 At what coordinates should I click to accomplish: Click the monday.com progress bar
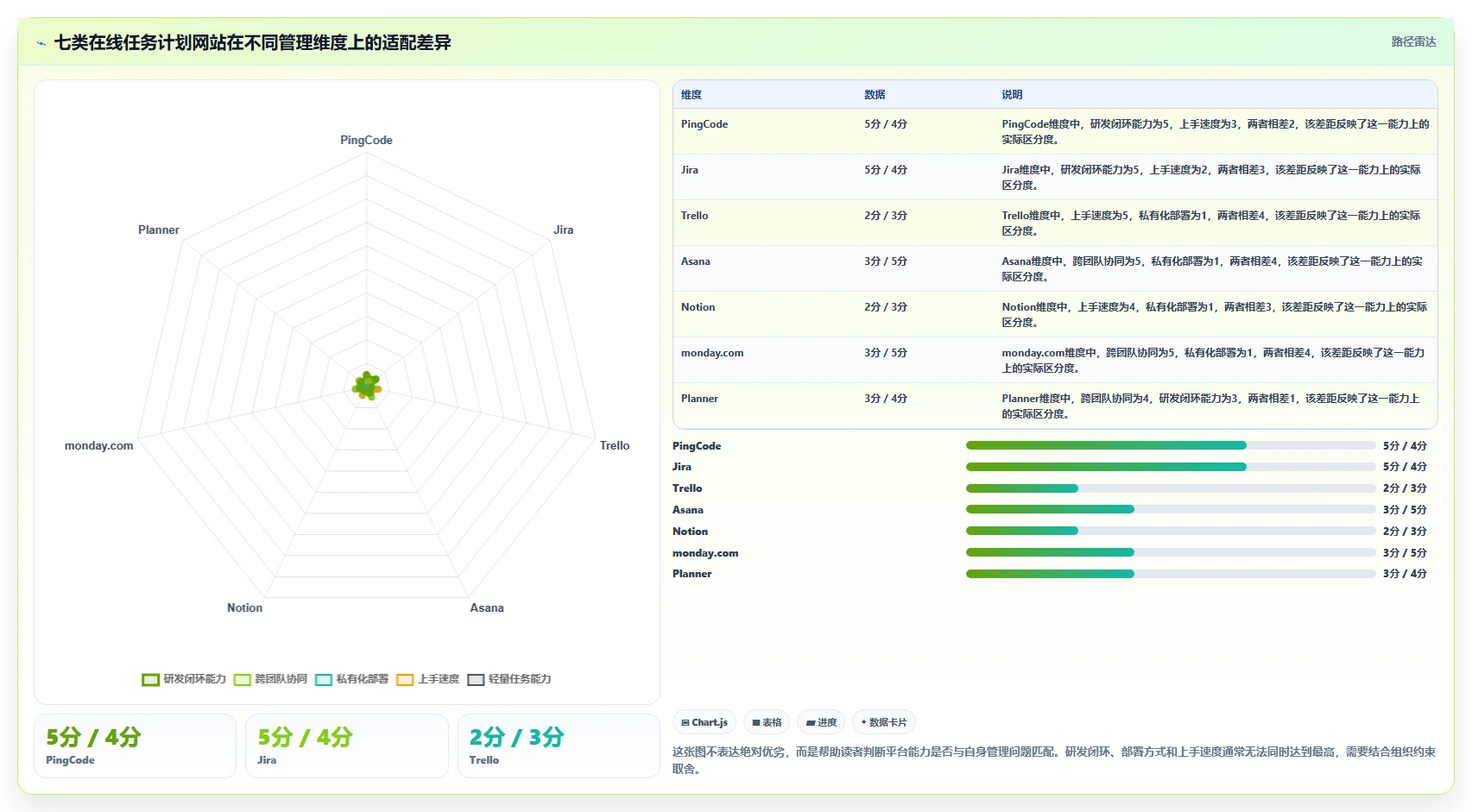1171,552
